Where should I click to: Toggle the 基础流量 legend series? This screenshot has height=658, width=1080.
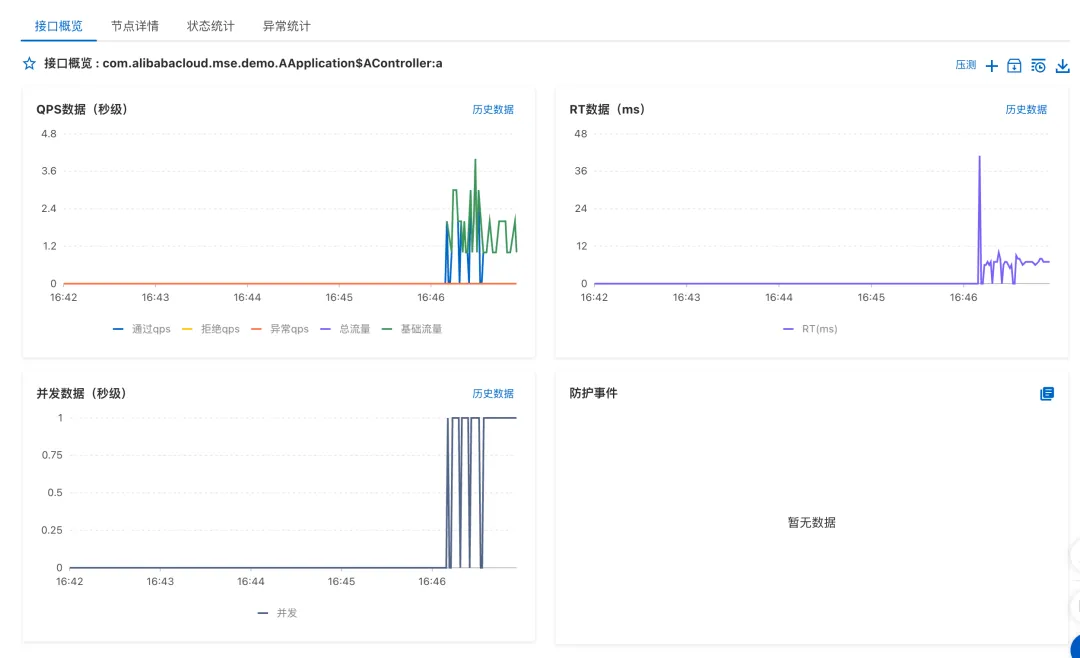pos(411,328)
